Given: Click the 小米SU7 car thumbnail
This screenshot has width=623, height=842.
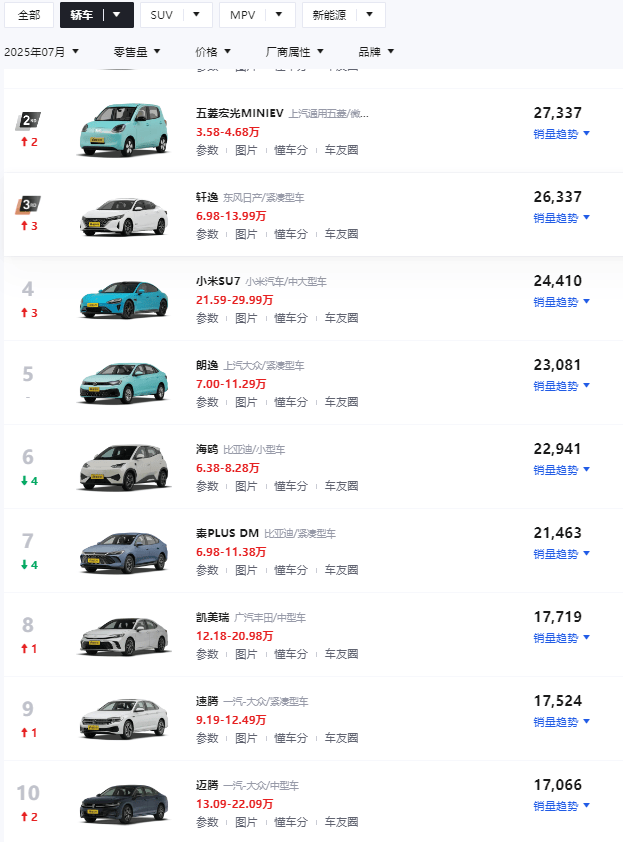Looking at the screenshot, I should (124, 300).
